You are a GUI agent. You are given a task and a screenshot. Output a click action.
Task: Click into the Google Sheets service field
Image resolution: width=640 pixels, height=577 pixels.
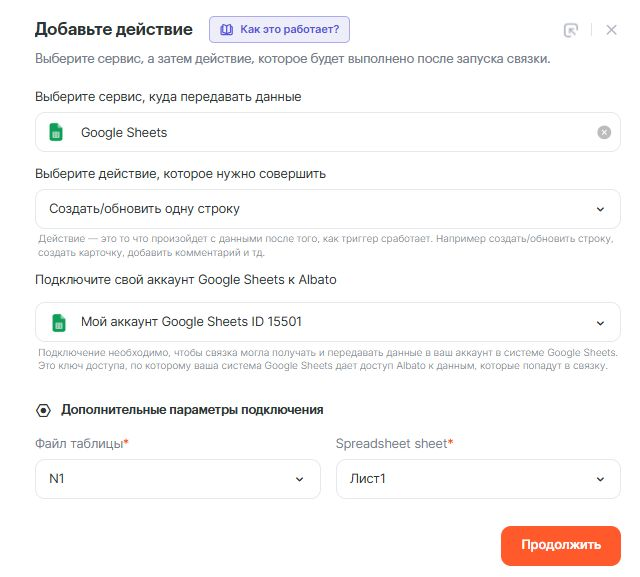[330, 132]
